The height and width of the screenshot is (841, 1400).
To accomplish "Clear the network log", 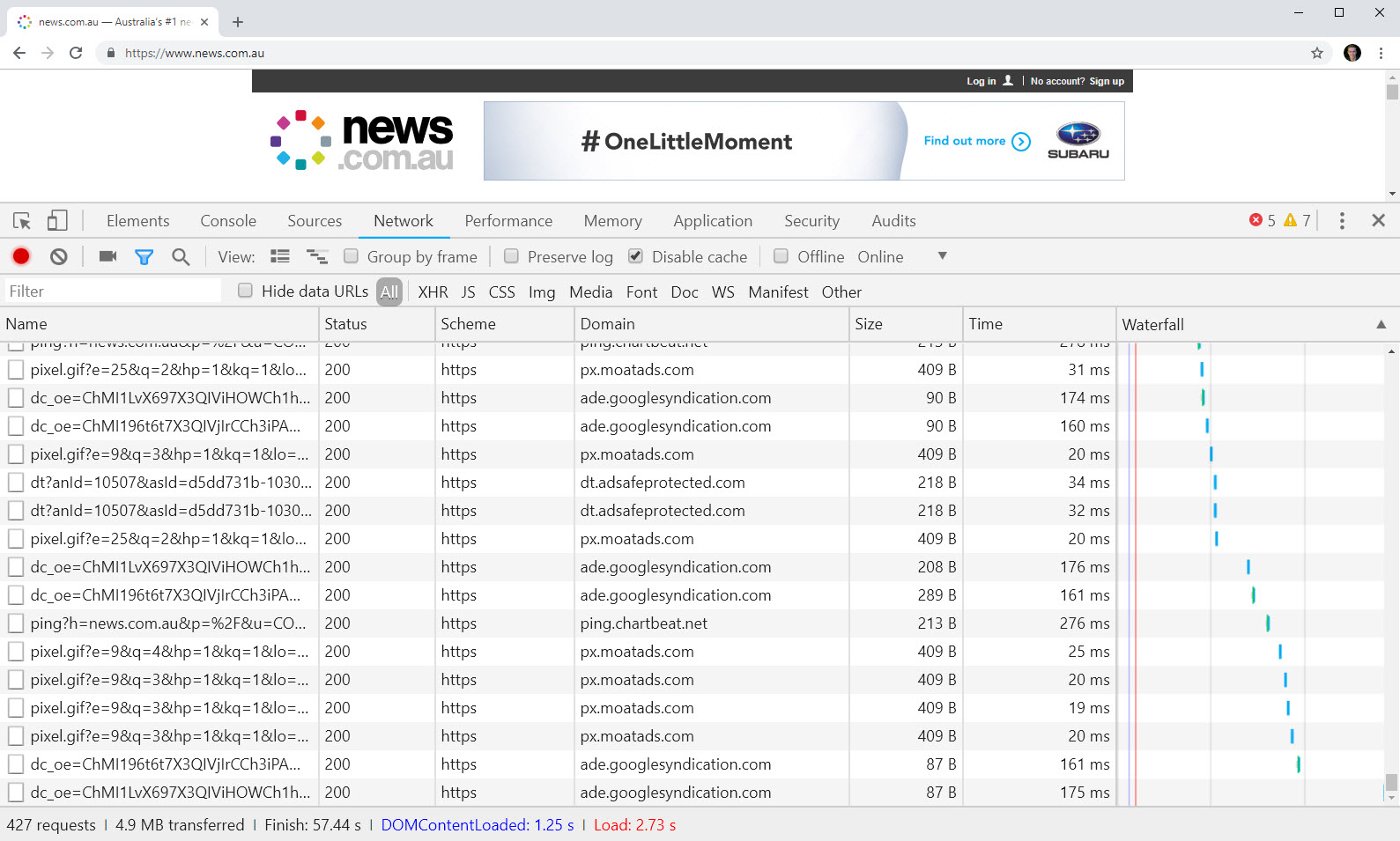I will point(59,256).
